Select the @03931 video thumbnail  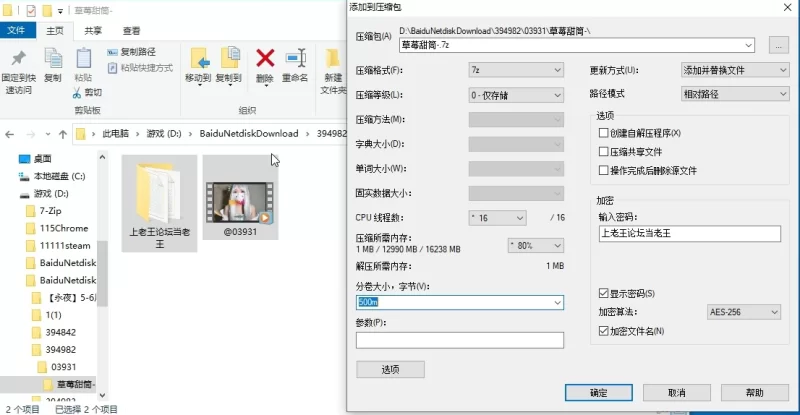240,196
